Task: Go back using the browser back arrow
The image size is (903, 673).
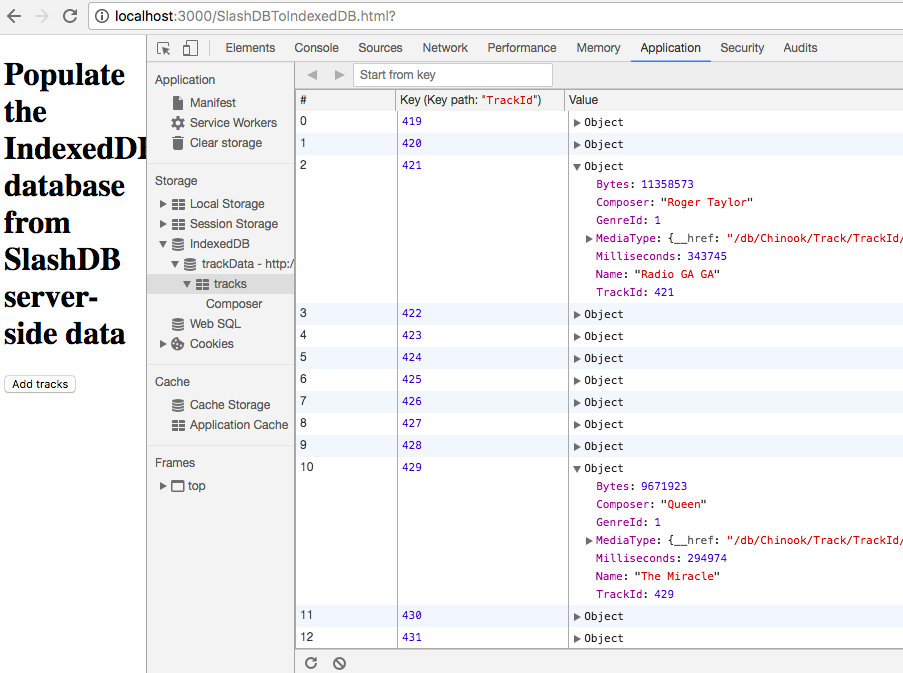Action: 14,16
